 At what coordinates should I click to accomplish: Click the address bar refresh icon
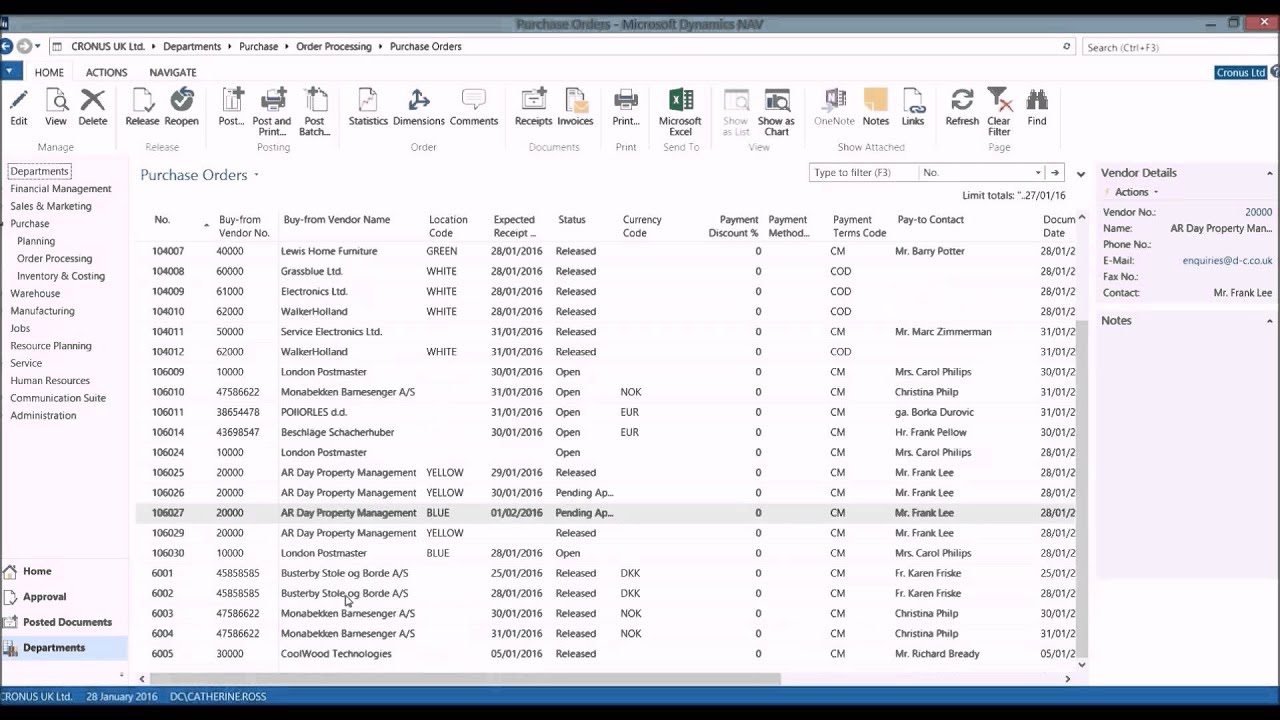point(1066,46)
